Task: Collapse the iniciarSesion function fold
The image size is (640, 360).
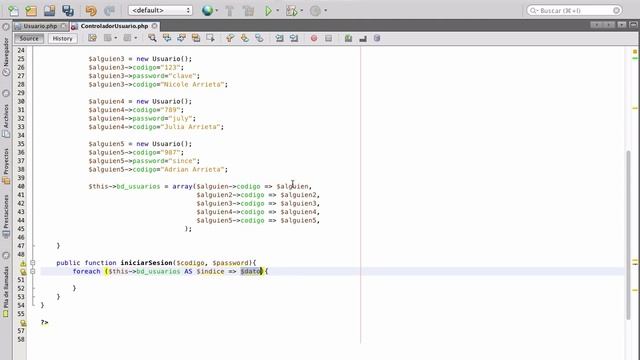Action: click(33, 263)
